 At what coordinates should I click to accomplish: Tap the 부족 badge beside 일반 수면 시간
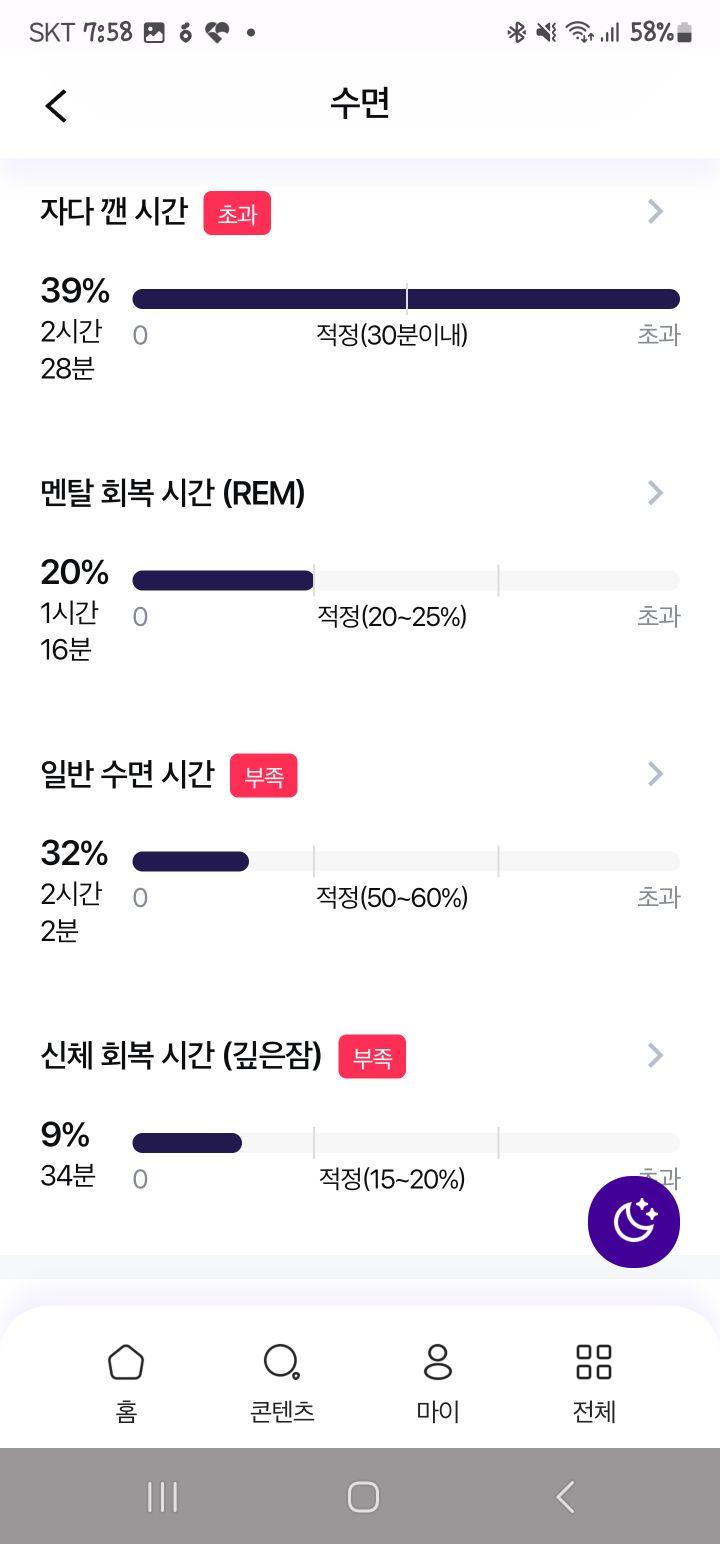point(264,775)
